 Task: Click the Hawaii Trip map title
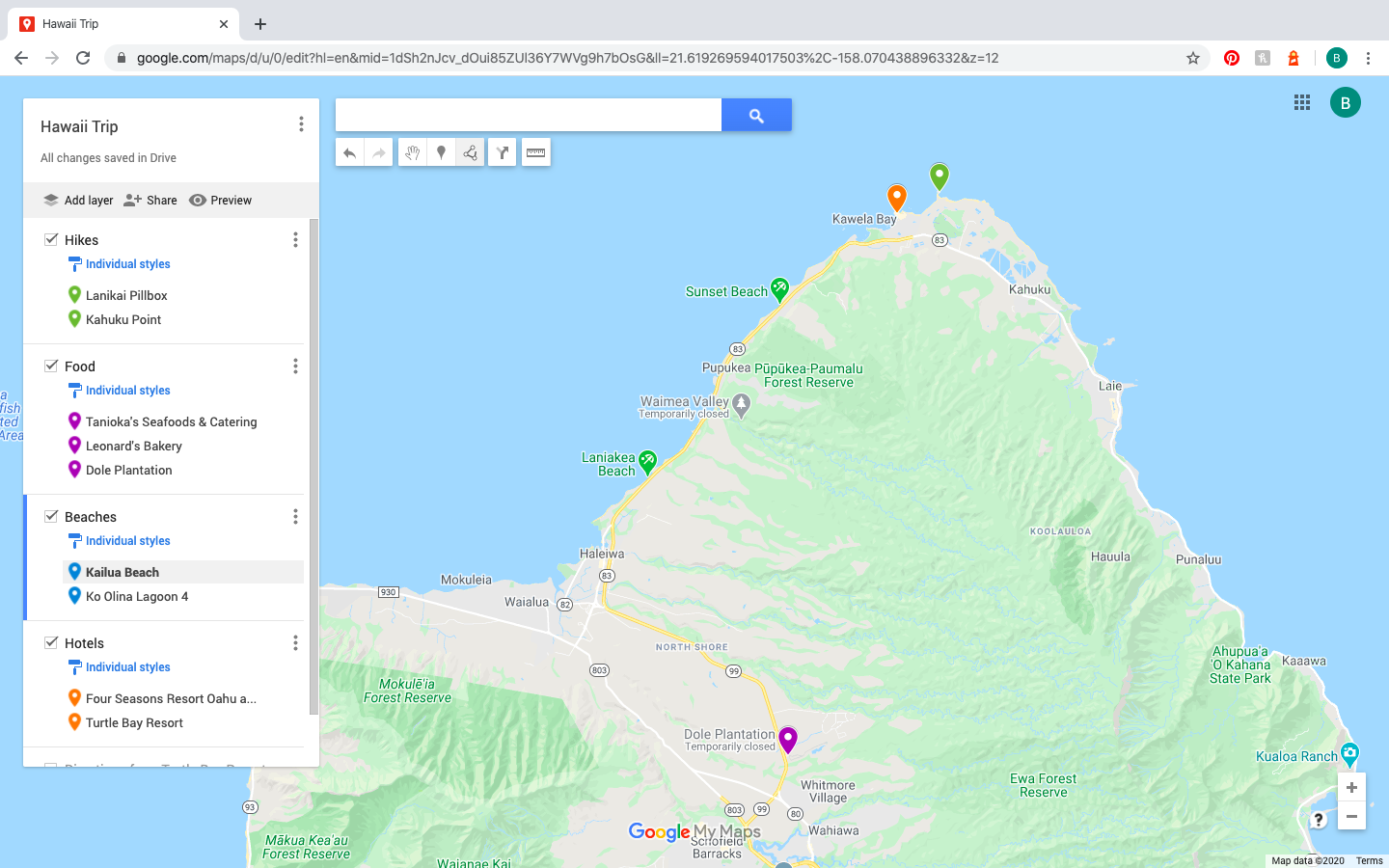79,126
